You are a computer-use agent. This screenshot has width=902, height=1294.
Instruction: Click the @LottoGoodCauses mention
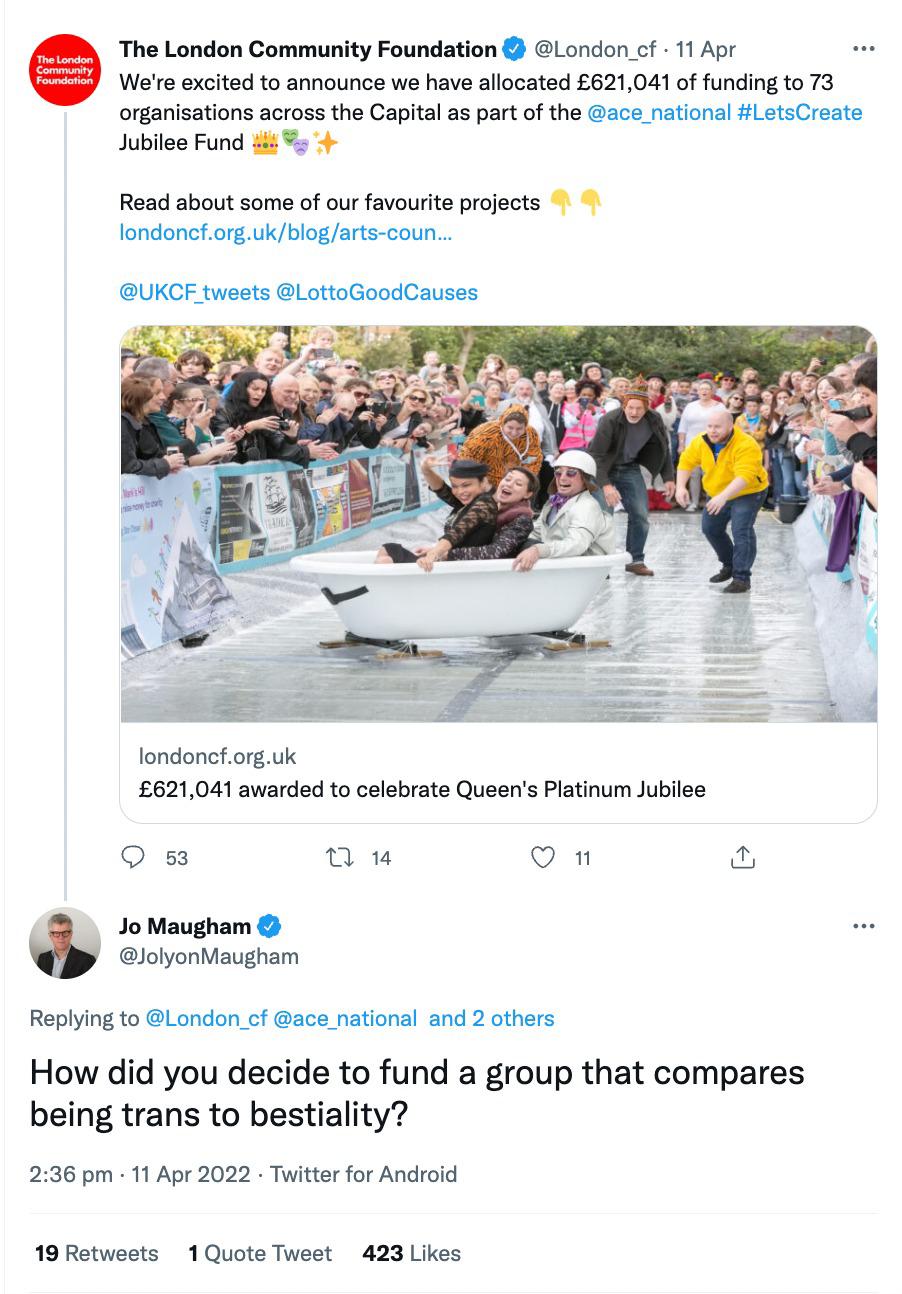tap(377, 292)
